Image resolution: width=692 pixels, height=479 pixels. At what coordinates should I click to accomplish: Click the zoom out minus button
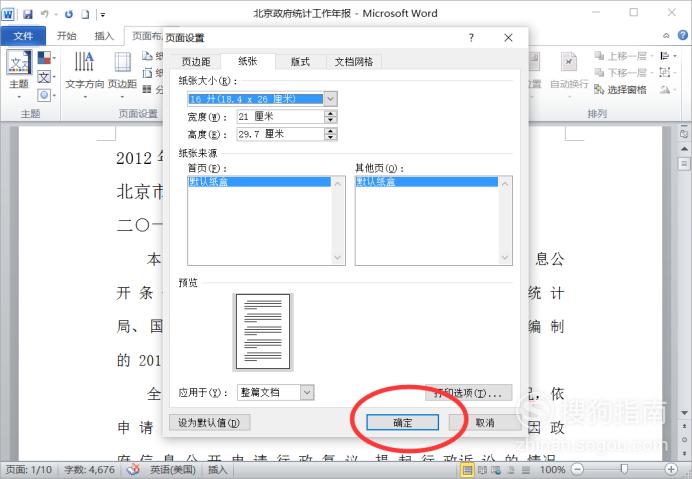pyautogui.click(x=577, y=470)
